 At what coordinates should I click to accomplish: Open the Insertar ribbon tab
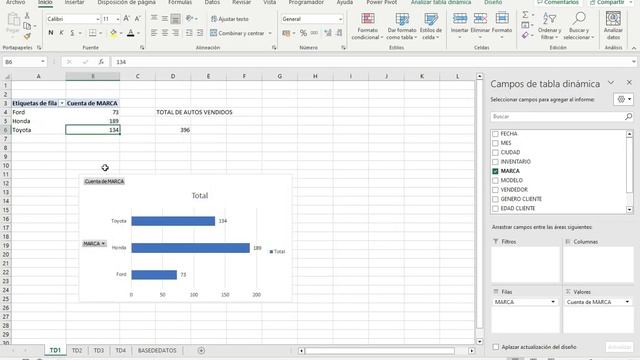[74, 2]
